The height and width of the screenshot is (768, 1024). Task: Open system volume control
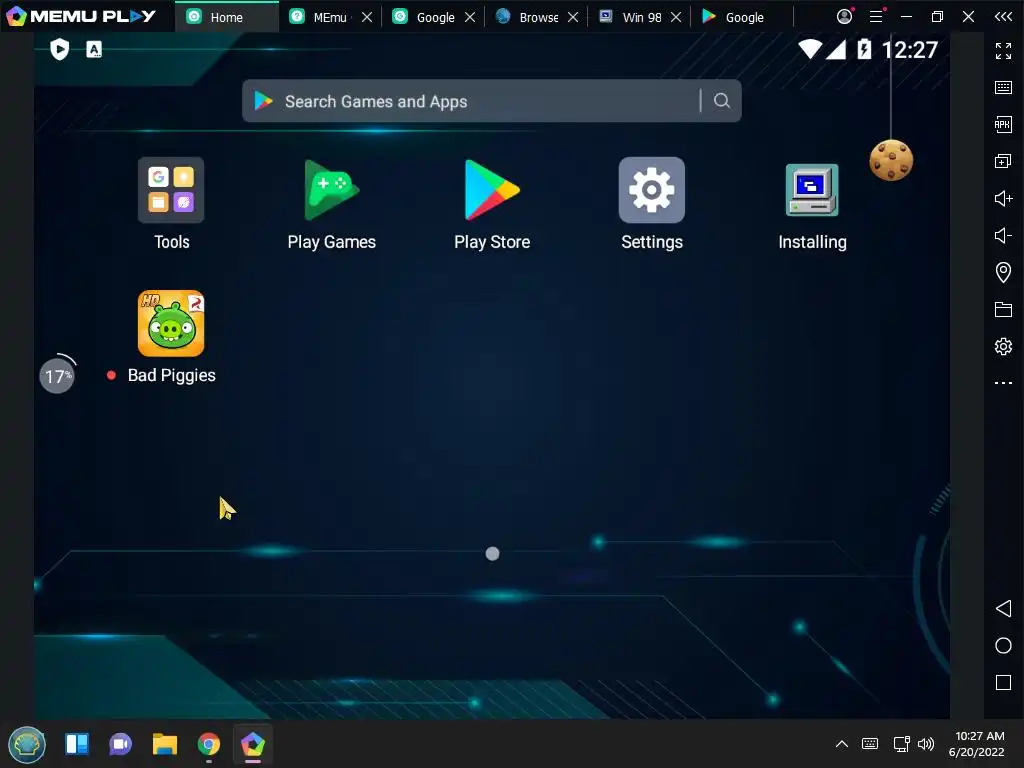pyautogui.click(x=926, y=744)
